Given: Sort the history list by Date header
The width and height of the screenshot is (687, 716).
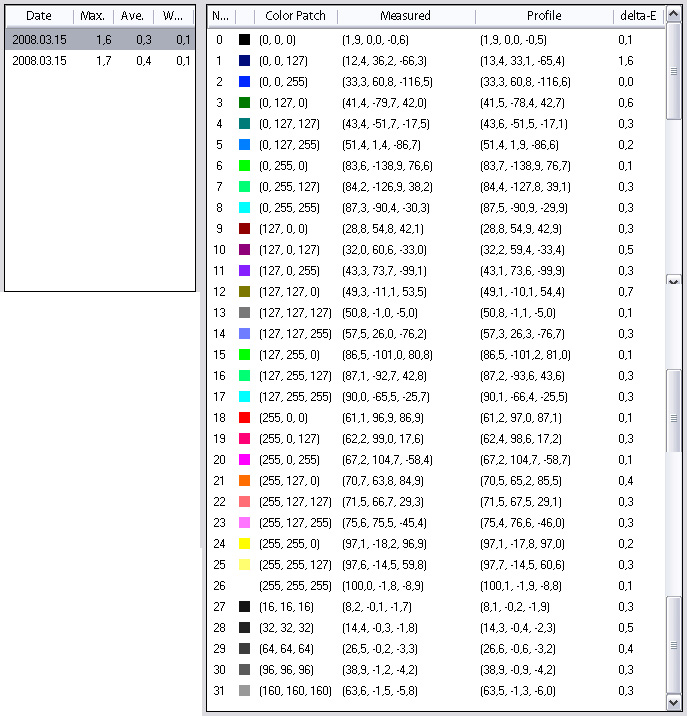Looking at the screenshot, I should 39,16.
